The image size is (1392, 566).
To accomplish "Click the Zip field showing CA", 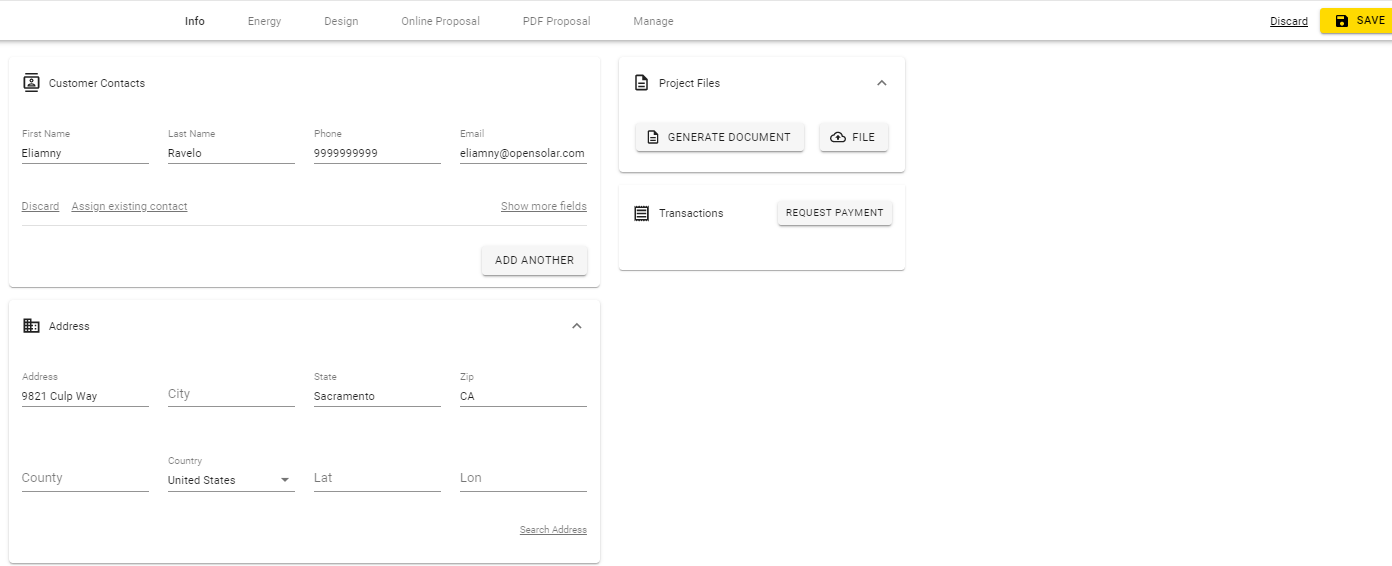I will [523, 396].
